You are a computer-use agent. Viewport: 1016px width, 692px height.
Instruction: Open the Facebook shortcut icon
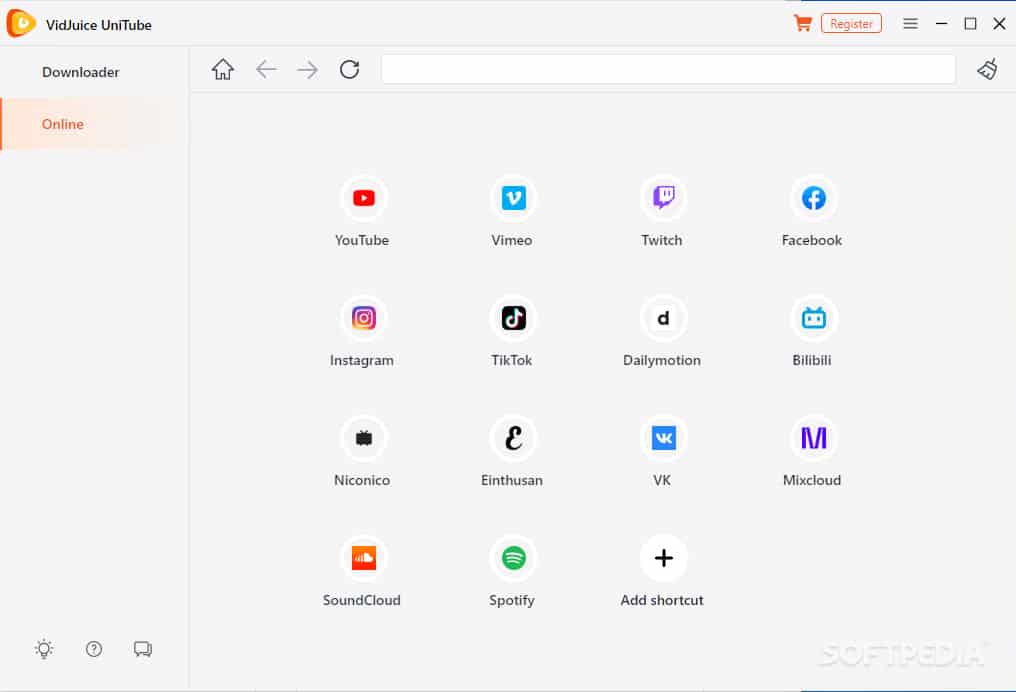[x=813, y=198]
